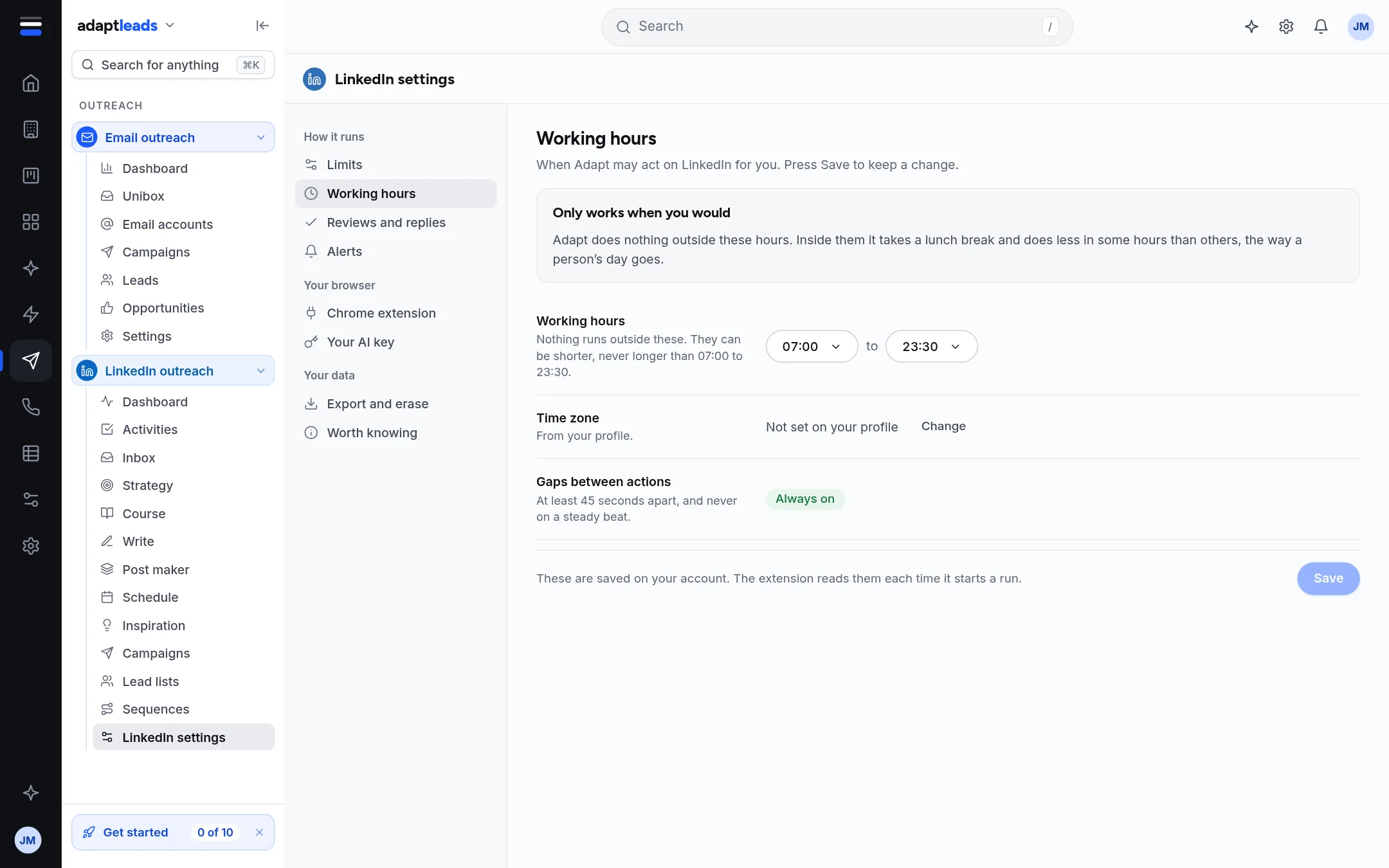Go to Limits settings section
Image resolution: width=1389 pixels, height=868 pixels.
tap(395, 165)
